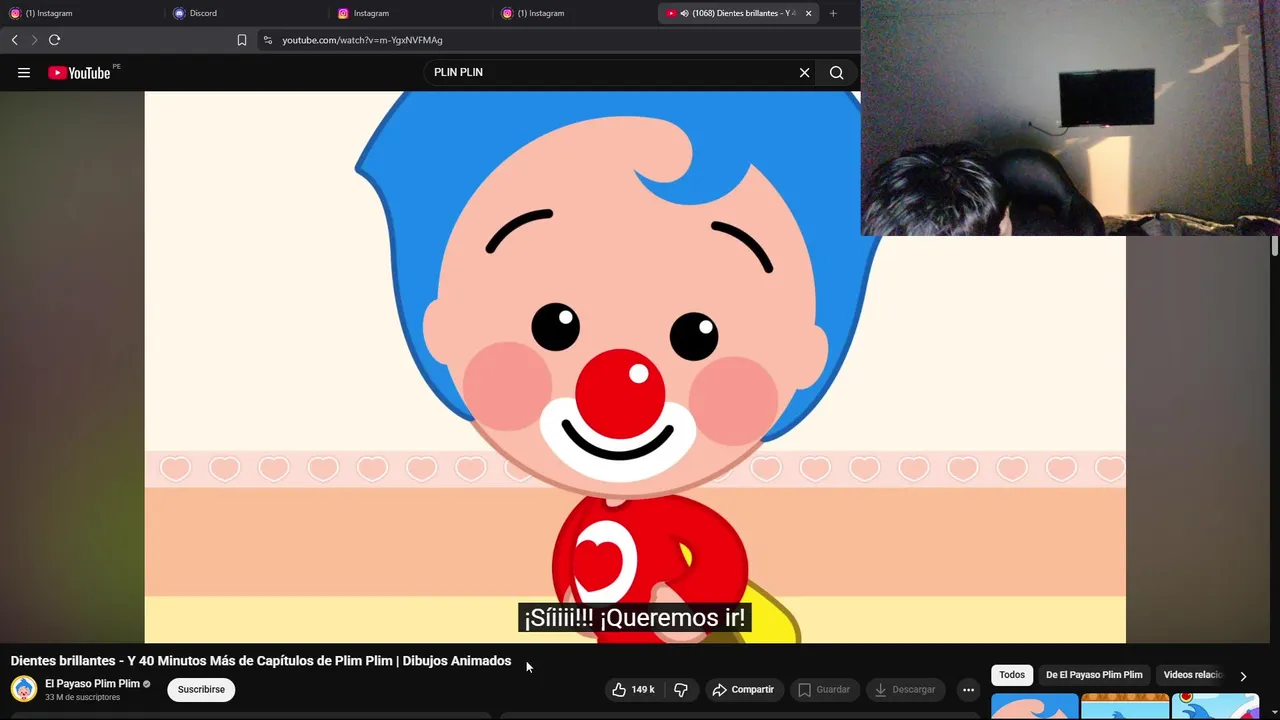Switch to the fourth tab, (1) Instagram

(x=575, y=13)
